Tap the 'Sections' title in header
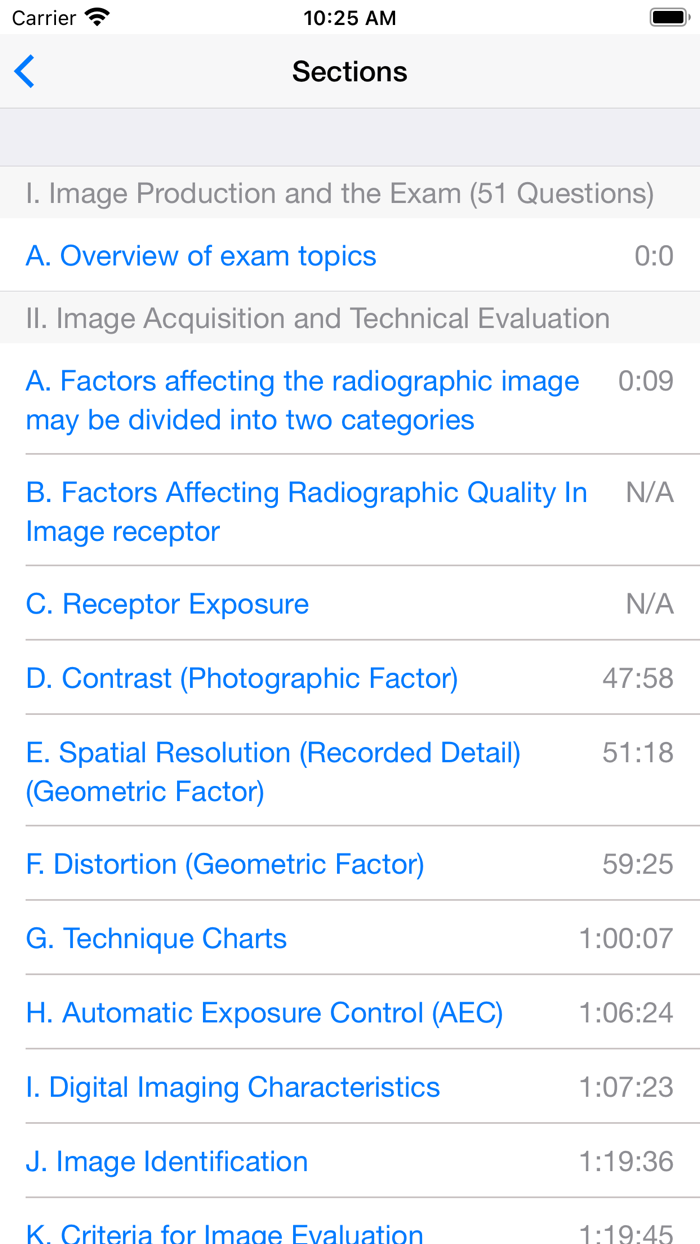Viewport: 700px width, 1244px height. 349,71
